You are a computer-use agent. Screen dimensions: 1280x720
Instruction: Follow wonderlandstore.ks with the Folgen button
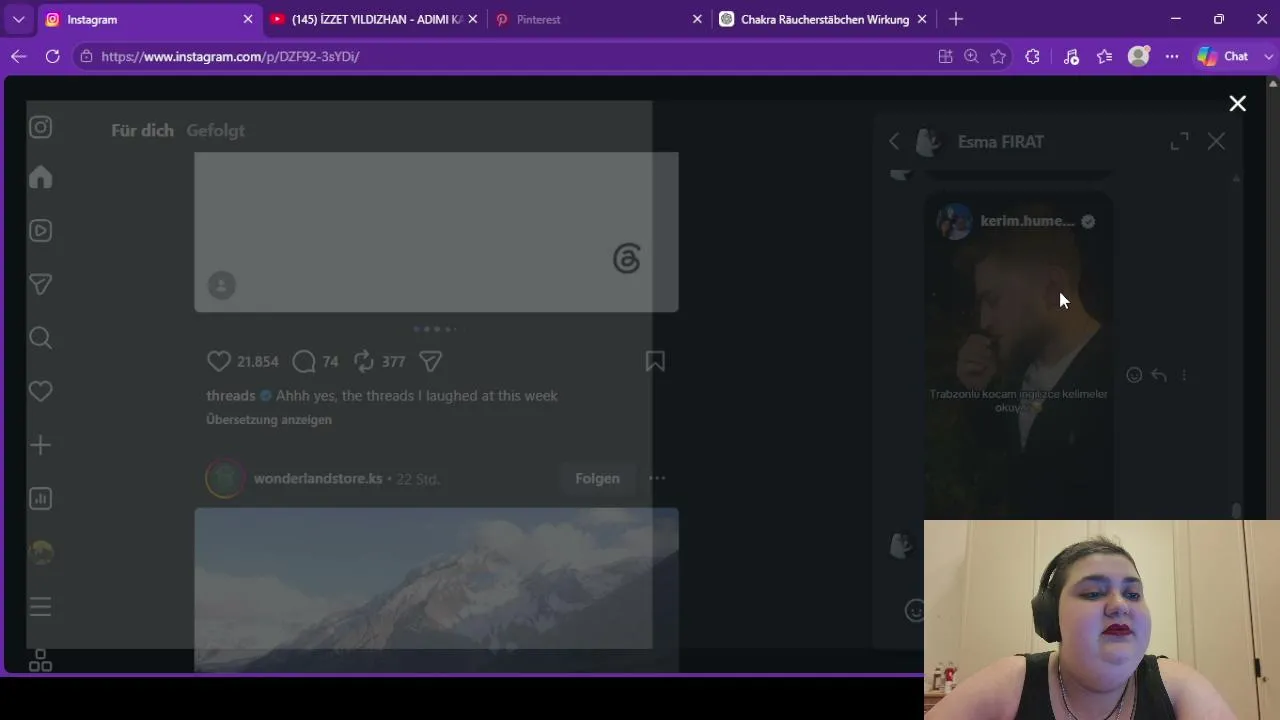pos(597,478)
